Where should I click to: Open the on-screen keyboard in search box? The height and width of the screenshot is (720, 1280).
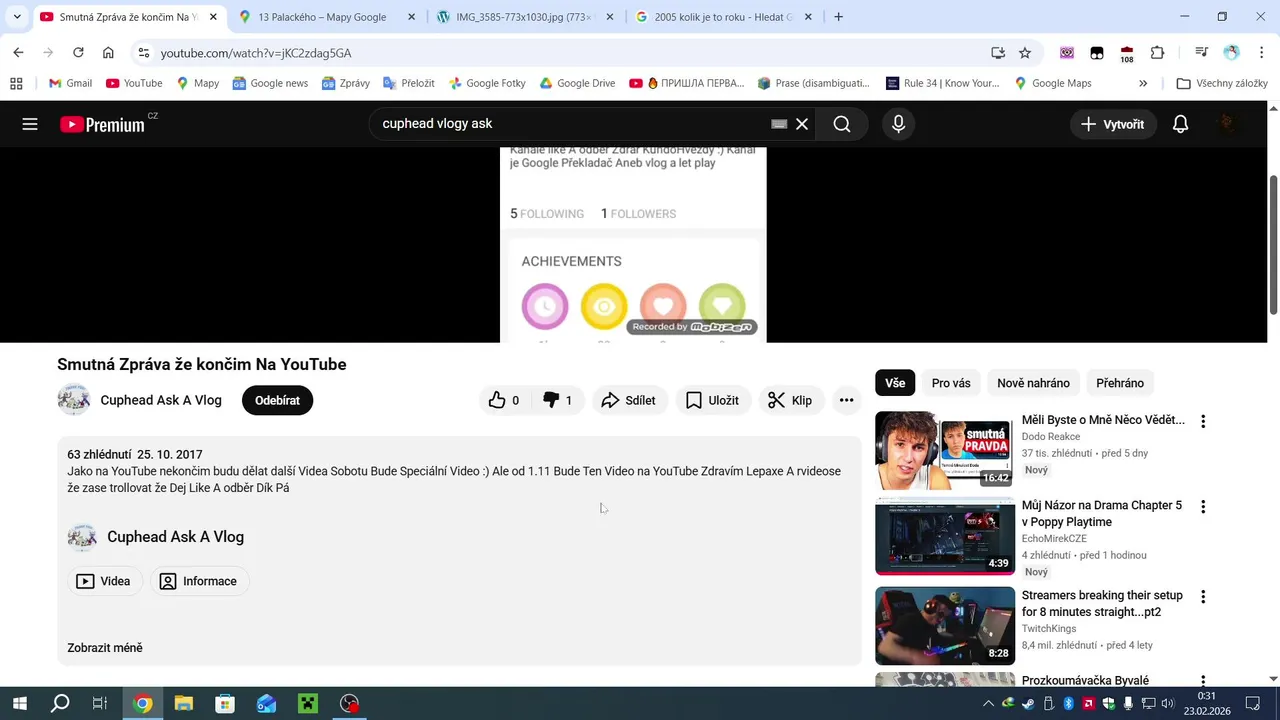click(779, 124)
